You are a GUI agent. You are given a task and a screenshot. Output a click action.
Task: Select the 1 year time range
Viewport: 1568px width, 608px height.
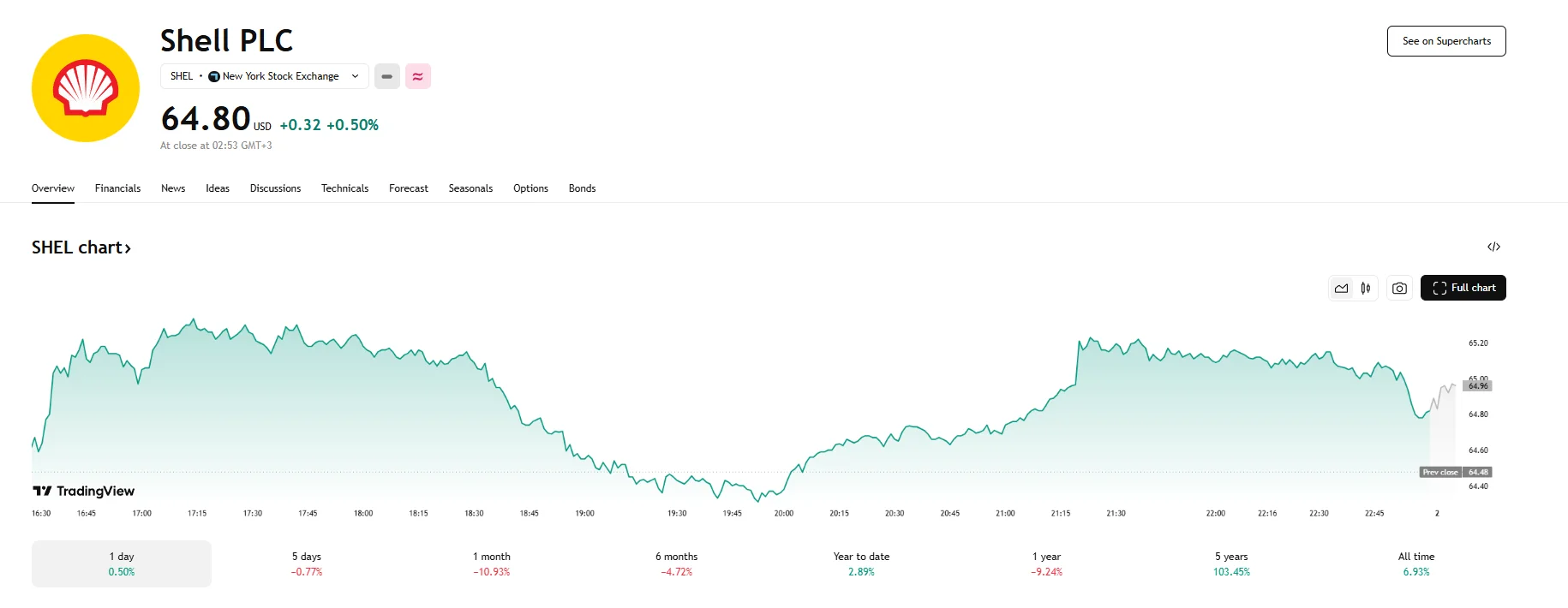pyautogui.click(x=1046, y=563)
